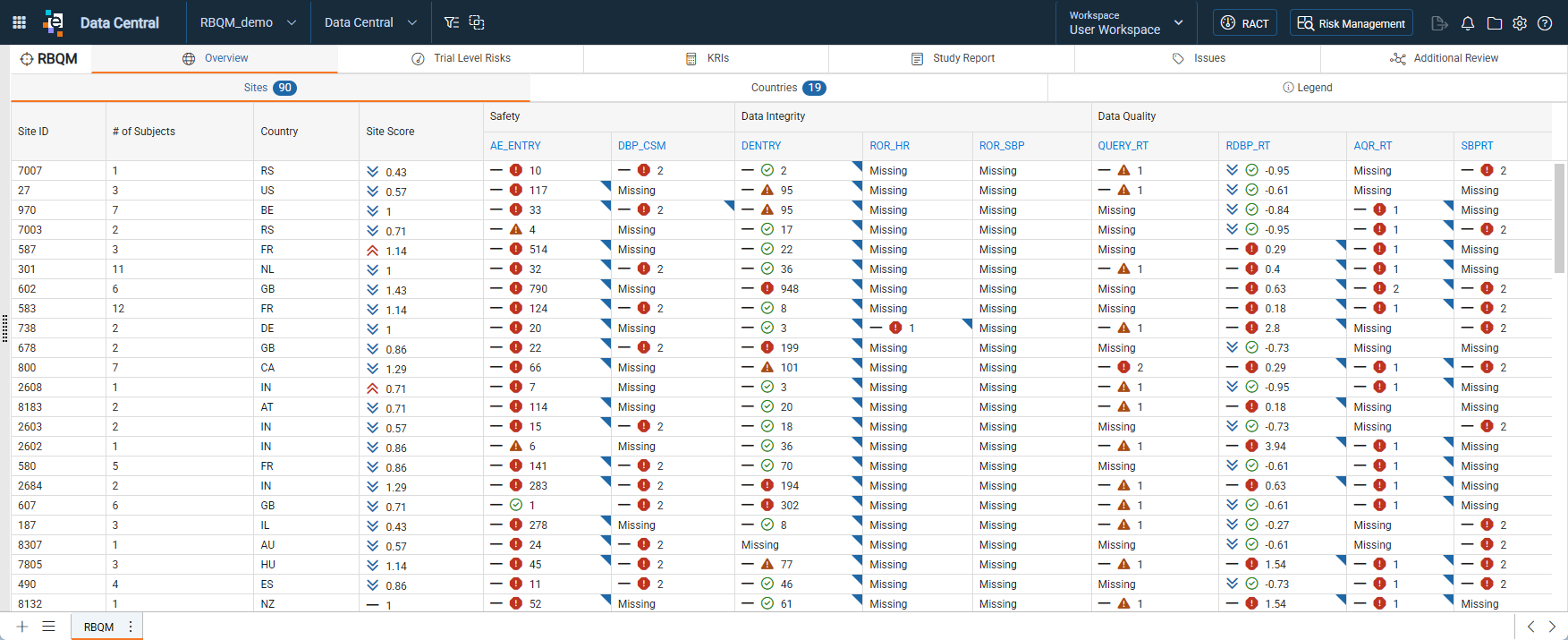Viewport: 1568px width, 640px height.
Task: Switch to the Overview tab
Action: point(215,58)
